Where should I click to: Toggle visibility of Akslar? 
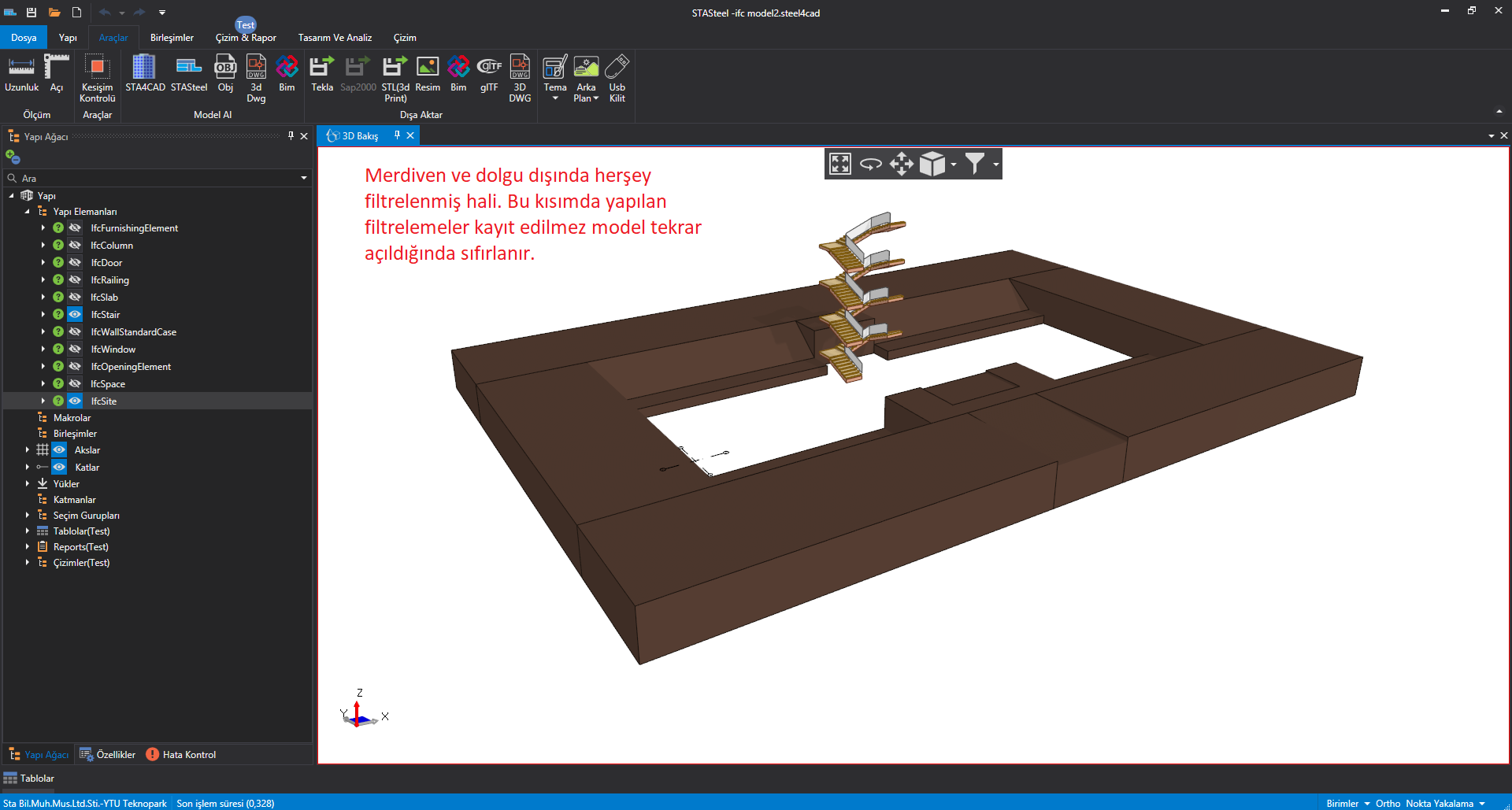[x=59, y=450]
